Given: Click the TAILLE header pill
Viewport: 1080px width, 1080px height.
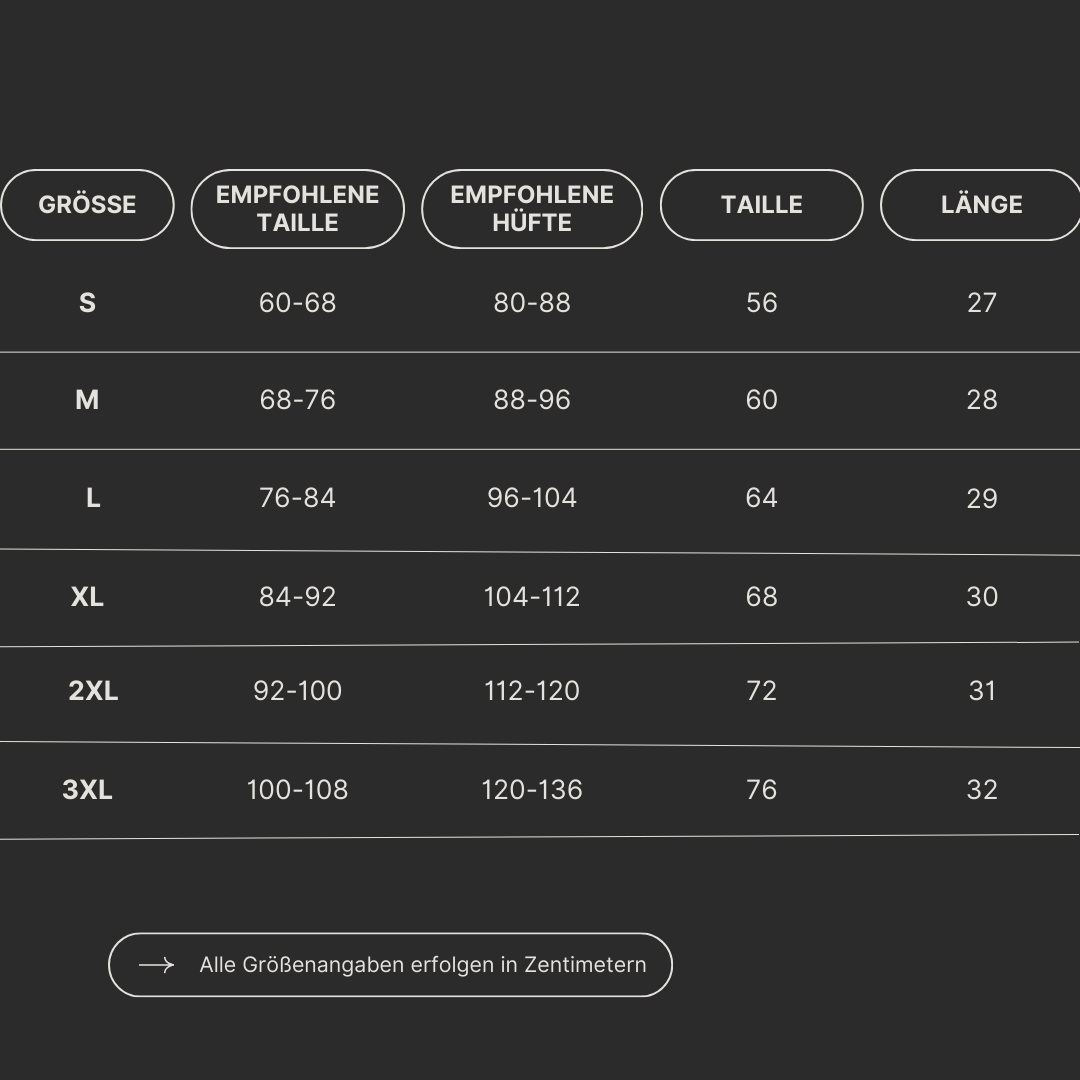Looking at the screenshot, I should tap(762, 205).
